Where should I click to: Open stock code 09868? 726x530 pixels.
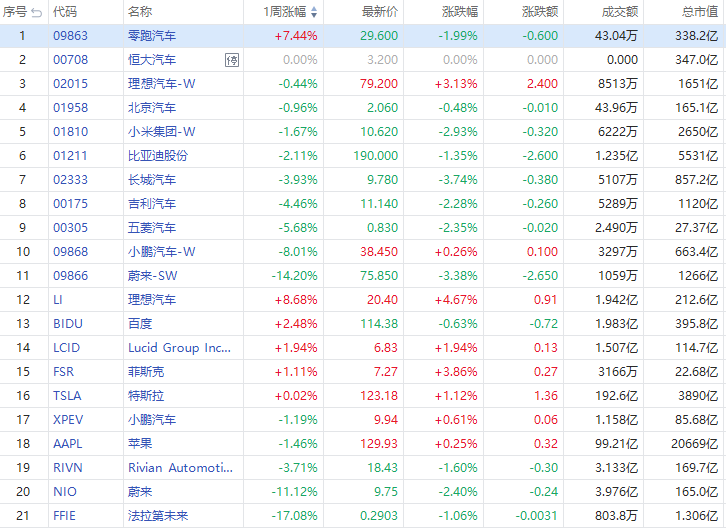click(70, 252)
